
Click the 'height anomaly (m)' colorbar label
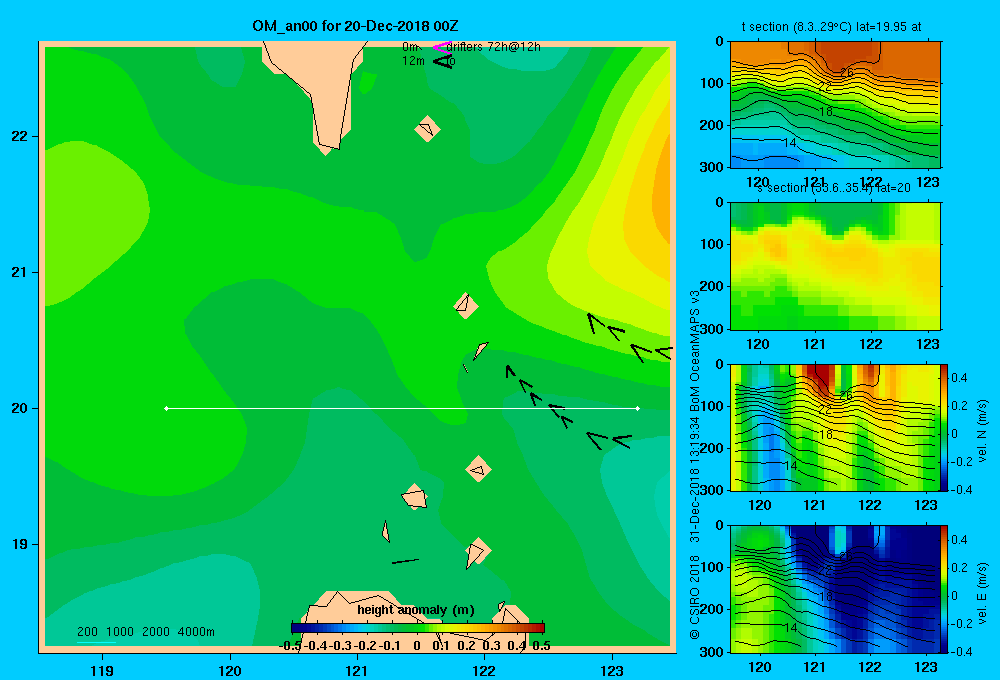[416, 610]
